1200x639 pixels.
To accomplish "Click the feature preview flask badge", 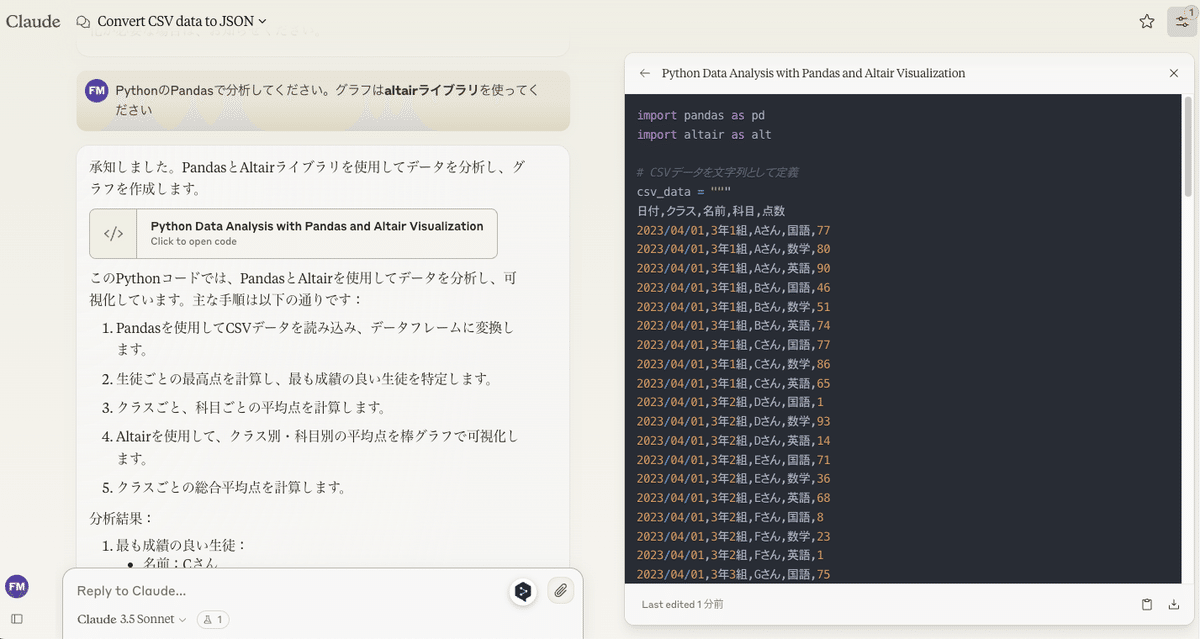I will 213,620.
